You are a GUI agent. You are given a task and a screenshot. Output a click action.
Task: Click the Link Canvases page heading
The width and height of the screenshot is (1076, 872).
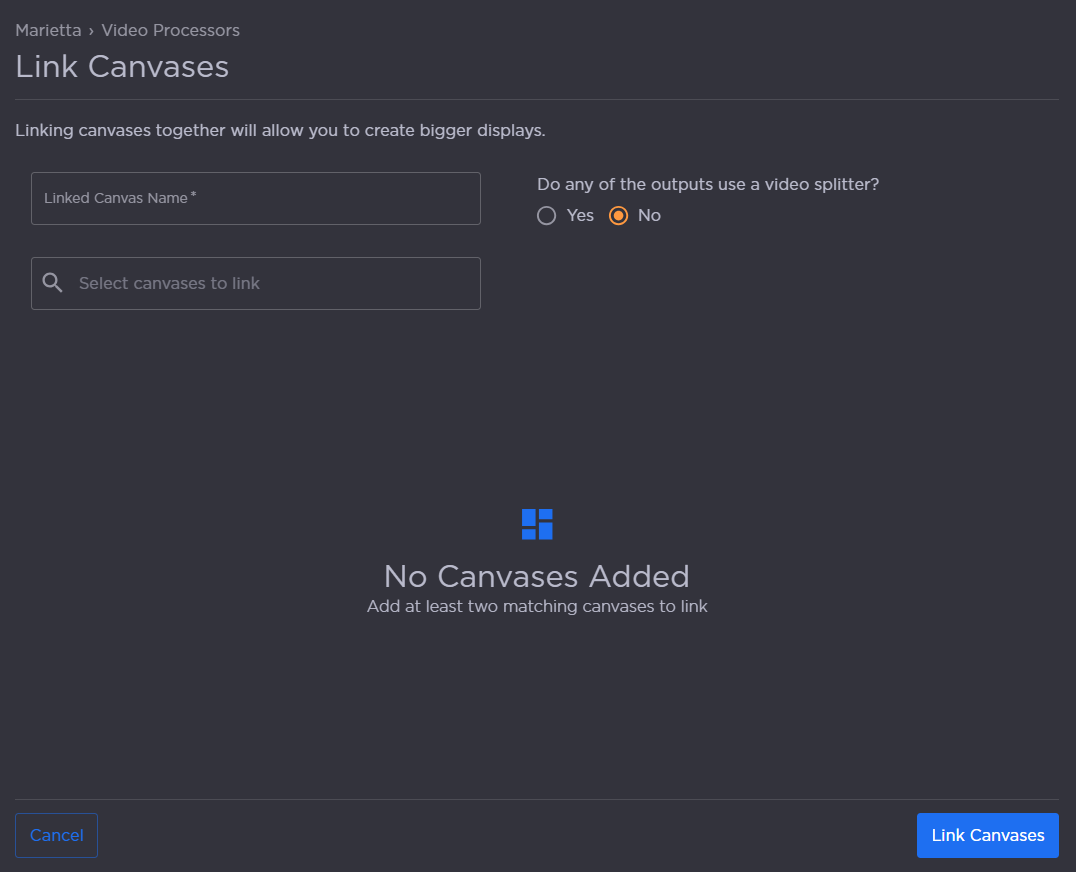tap(122, 67)
